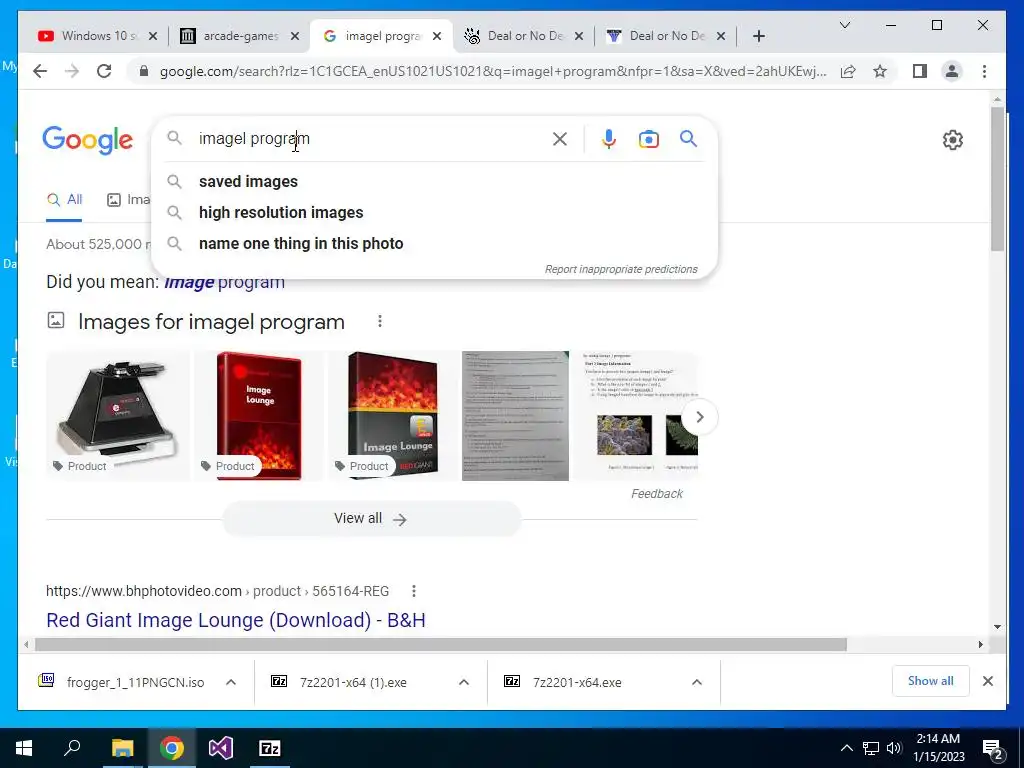Open the notification center icon
Viewport: 1024px width, 768px height.
(993, 749)
